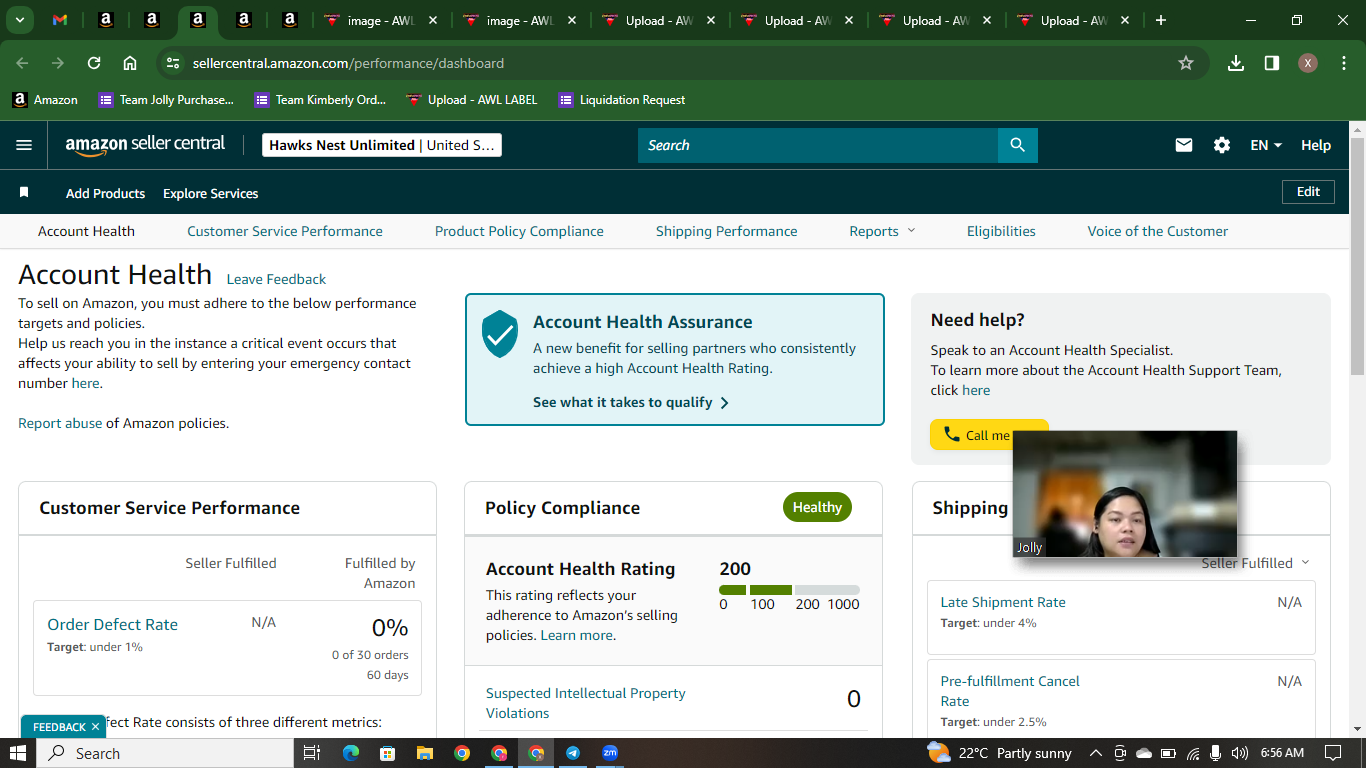Image resolution: width=1366 pixels, height=768 pixels.
Task: Open the Wi-Fi network tray icon
Action: 1193,753
